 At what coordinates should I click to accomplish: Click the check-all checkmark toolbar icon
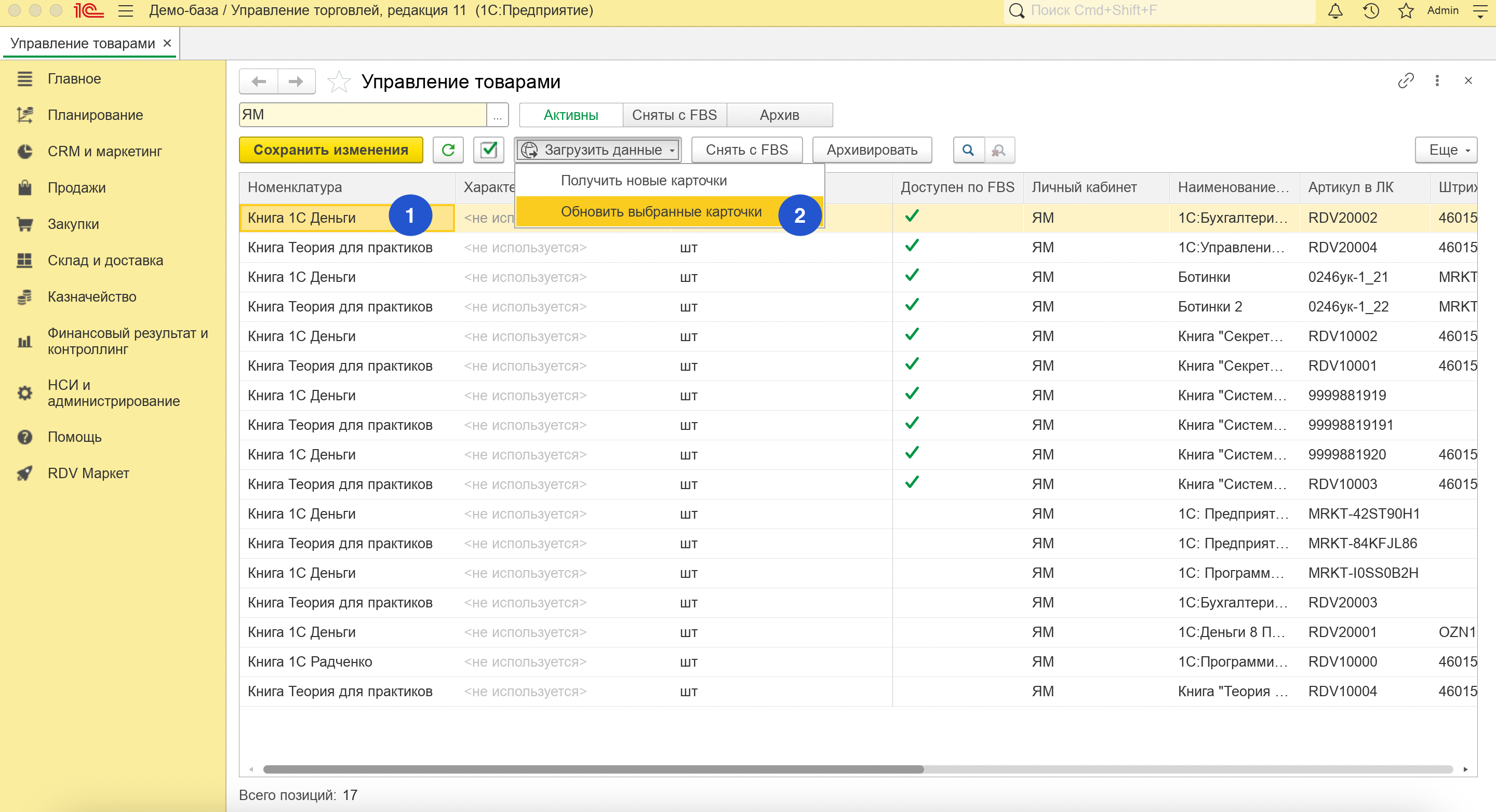pyautogui.click(x=488, y=150)
